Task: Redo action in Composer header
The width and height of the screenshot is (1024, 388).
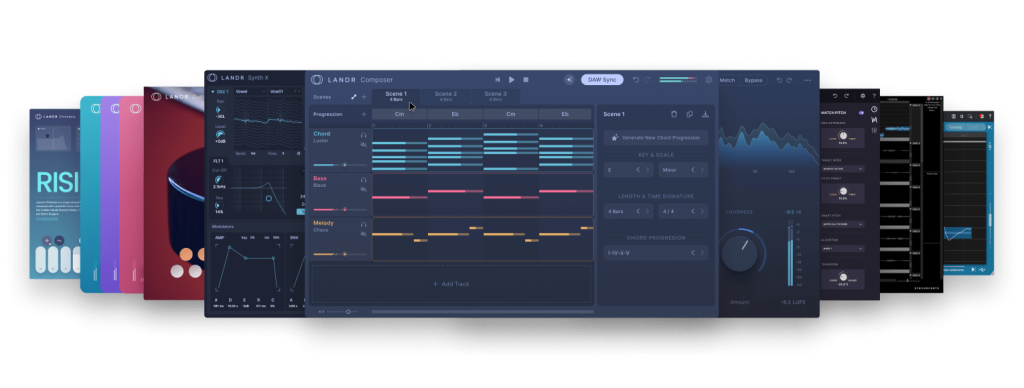Action: 647,80
